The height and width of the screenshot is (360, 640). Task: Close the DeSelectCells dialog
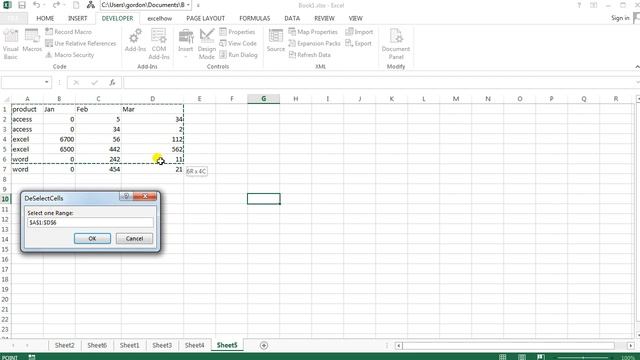pyautogui.click(x=145, y=196)
